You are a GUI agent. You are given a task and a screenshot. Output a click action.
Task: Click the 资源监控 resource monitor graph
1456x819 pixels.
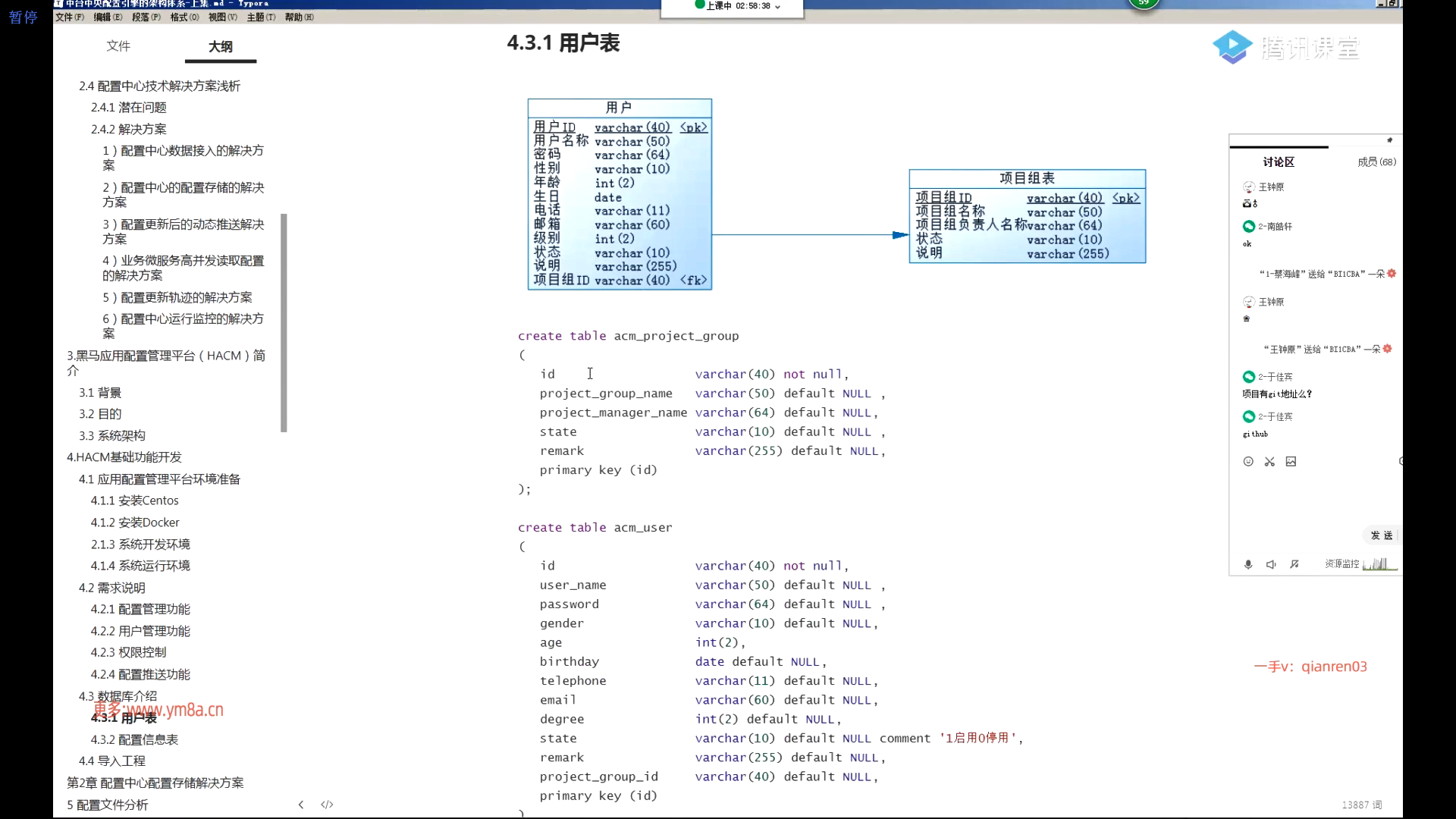point(1379,564)
